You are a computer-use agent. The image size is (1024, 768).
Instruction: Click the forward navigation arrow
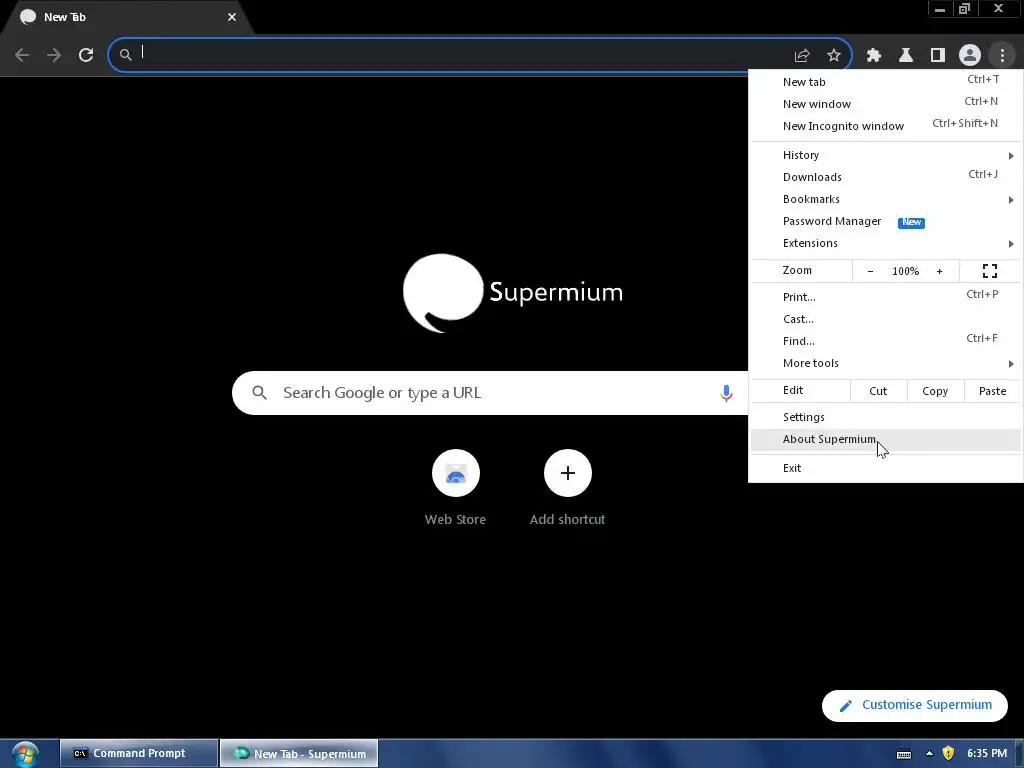[54, 55]
